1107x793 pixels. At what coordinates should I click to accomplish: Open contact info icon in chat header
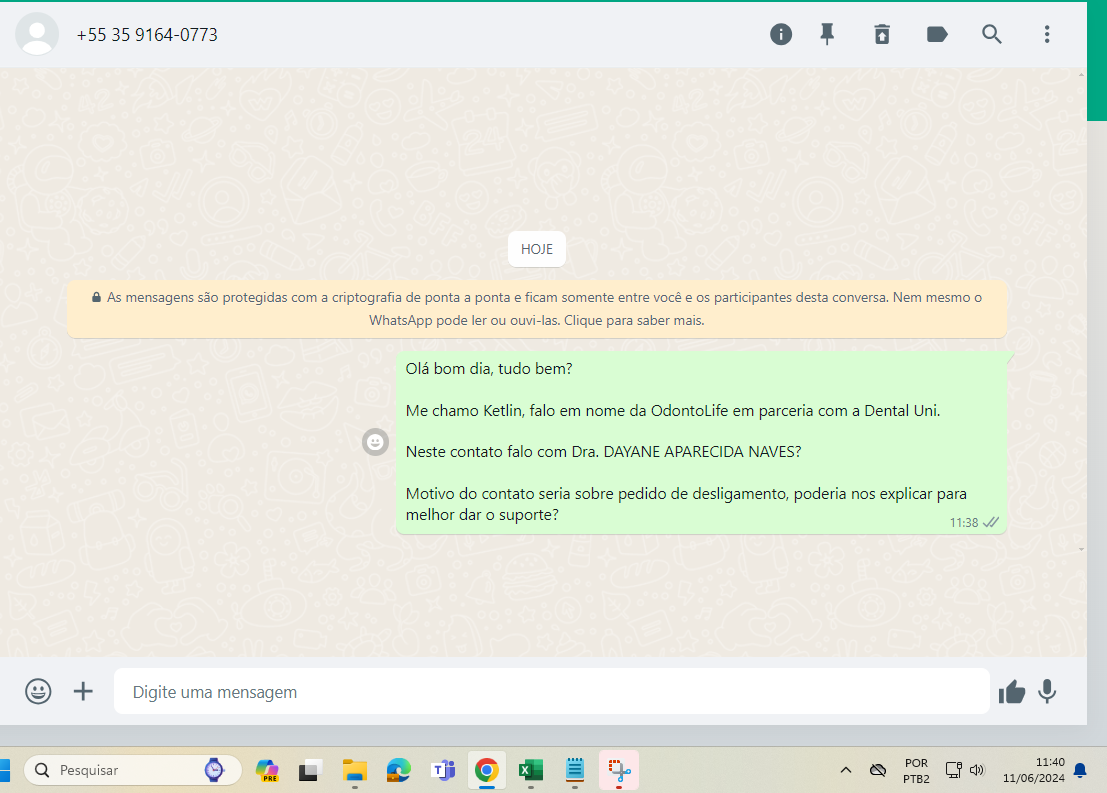[780, 34]
